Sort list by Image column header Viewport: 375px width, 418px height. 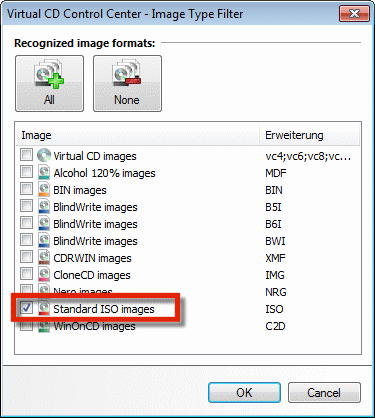[138, 135]
